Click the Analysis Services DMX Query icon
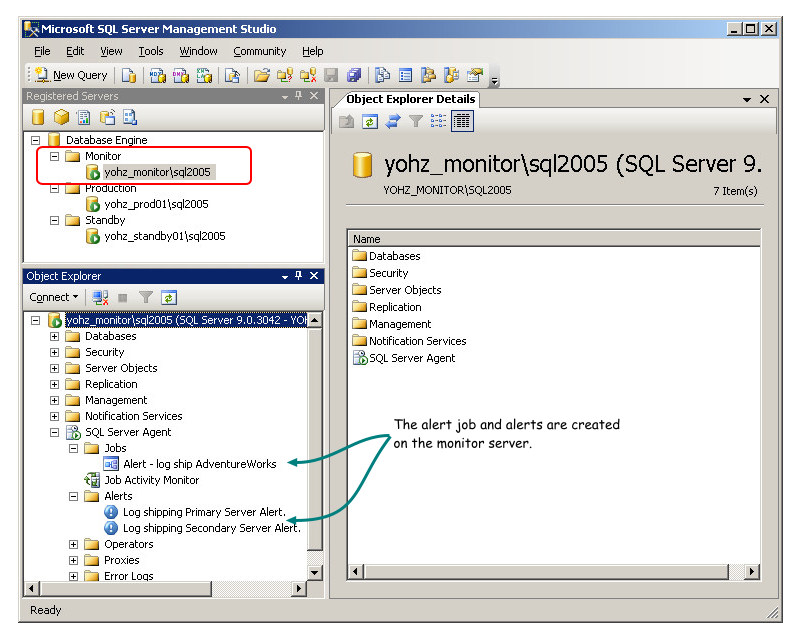The width and height of the screenshot is (786, 639). coord(180,75)
